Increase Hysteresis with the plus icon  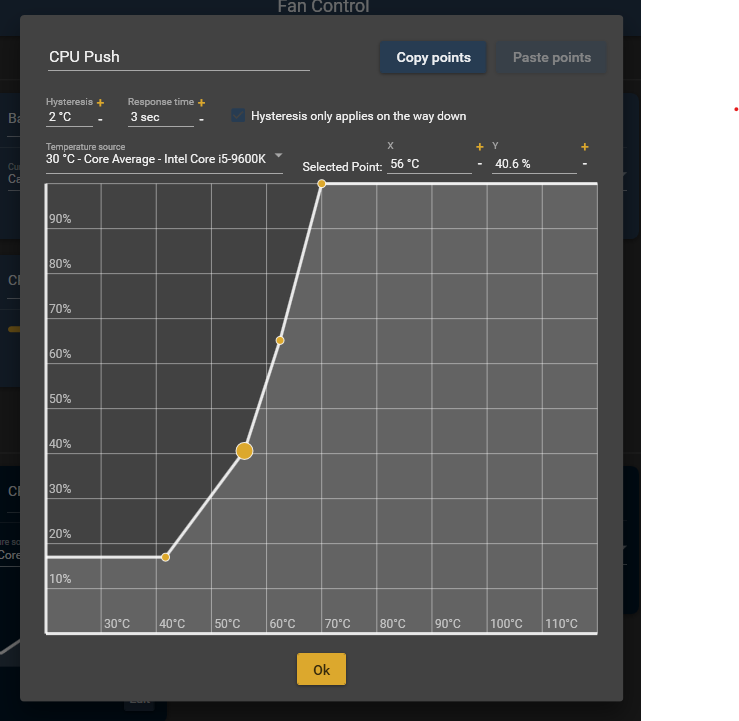(x=100, y=103)
